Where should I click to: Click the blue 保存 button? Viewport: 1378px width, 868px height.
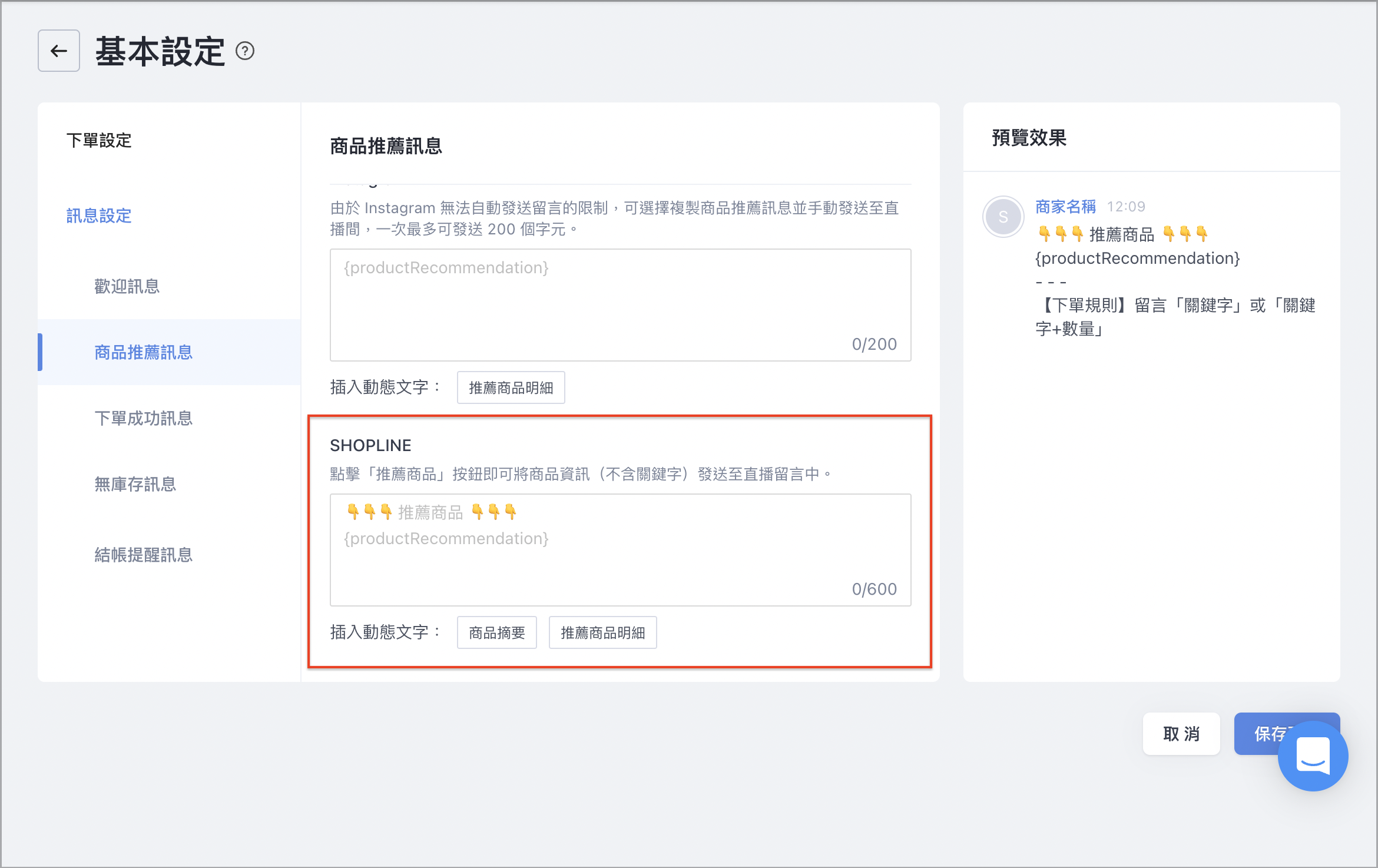1266,734
